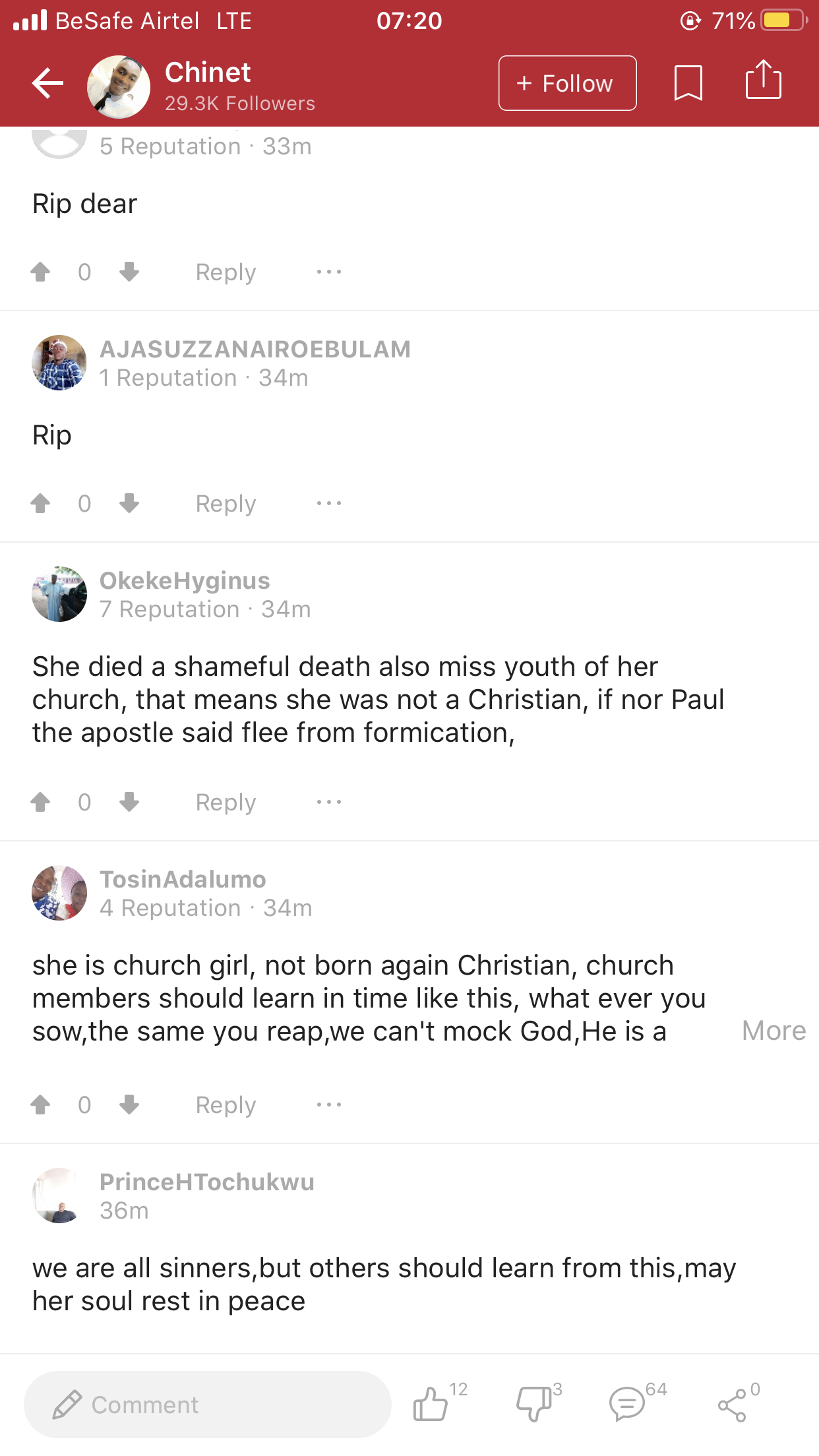Open three-dot menu on 'Rip dear' comment

(x=328, y=272)
